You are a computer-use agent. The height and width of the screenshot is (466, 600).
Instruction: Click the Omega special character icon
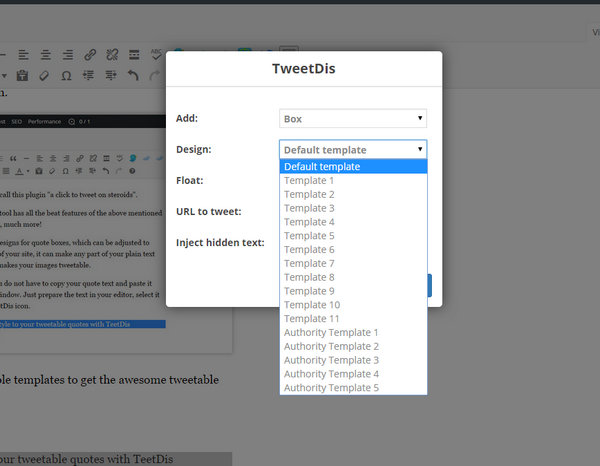coord(66,75)
